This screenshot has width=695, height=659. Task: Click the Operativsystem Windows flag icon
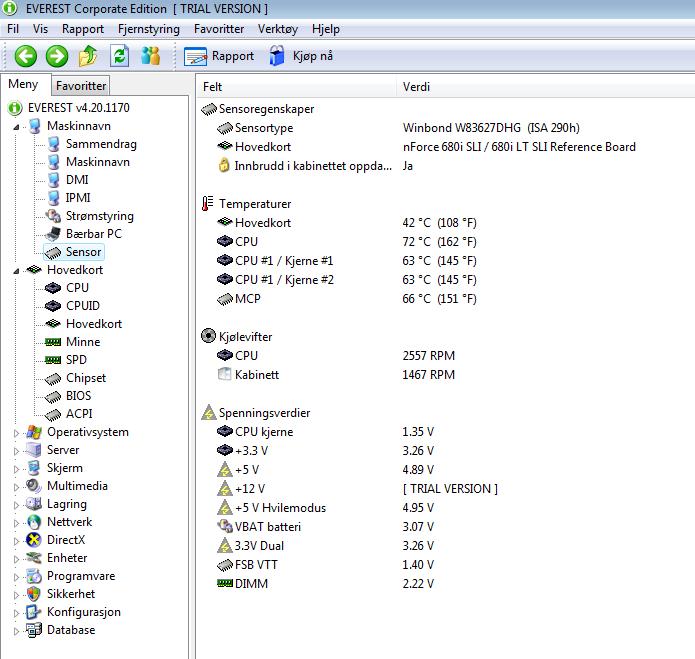click(34, 432)
